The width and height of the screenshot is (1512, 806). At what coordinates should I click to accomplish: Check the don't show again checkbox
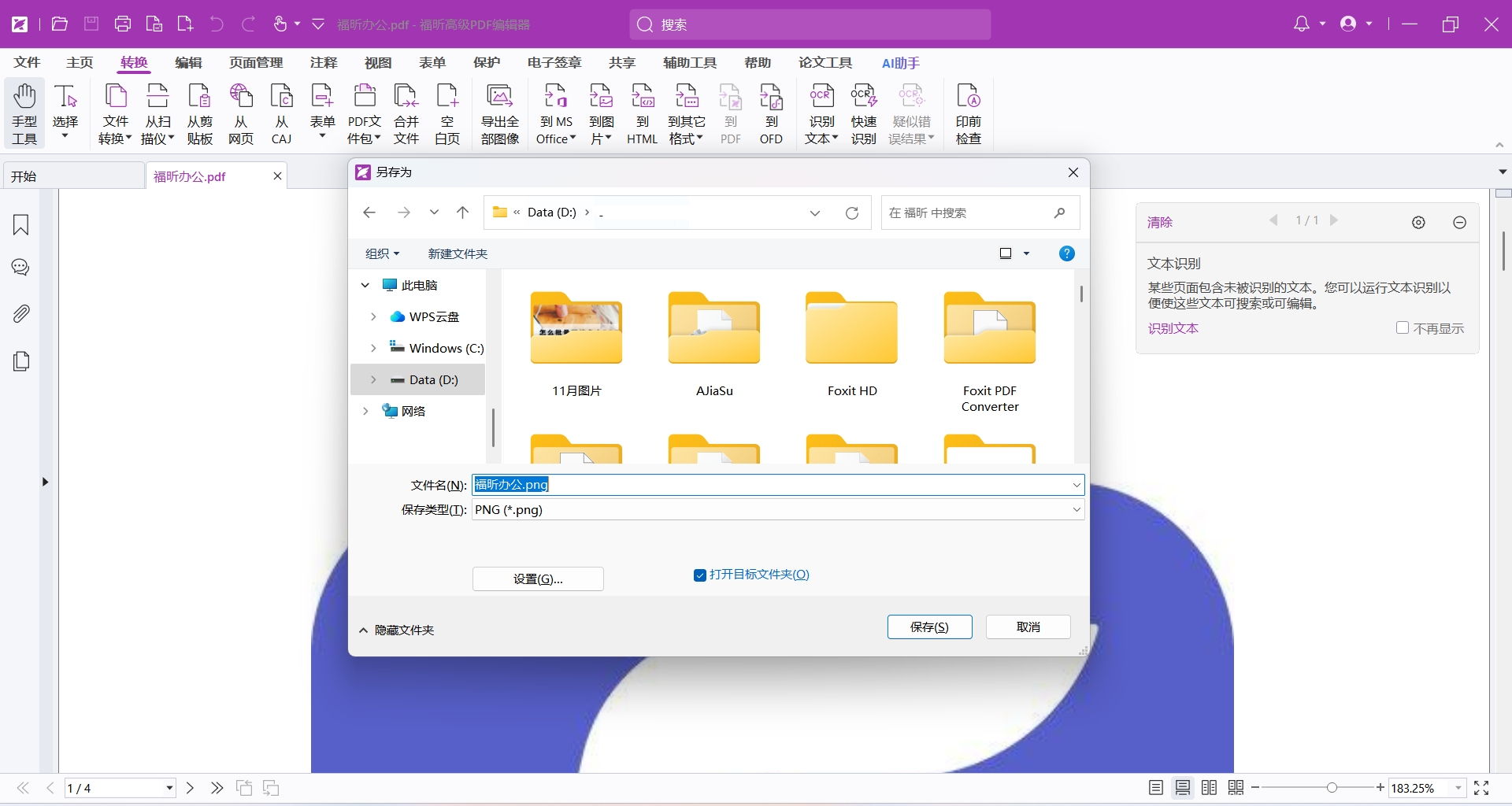(1402, 328)
